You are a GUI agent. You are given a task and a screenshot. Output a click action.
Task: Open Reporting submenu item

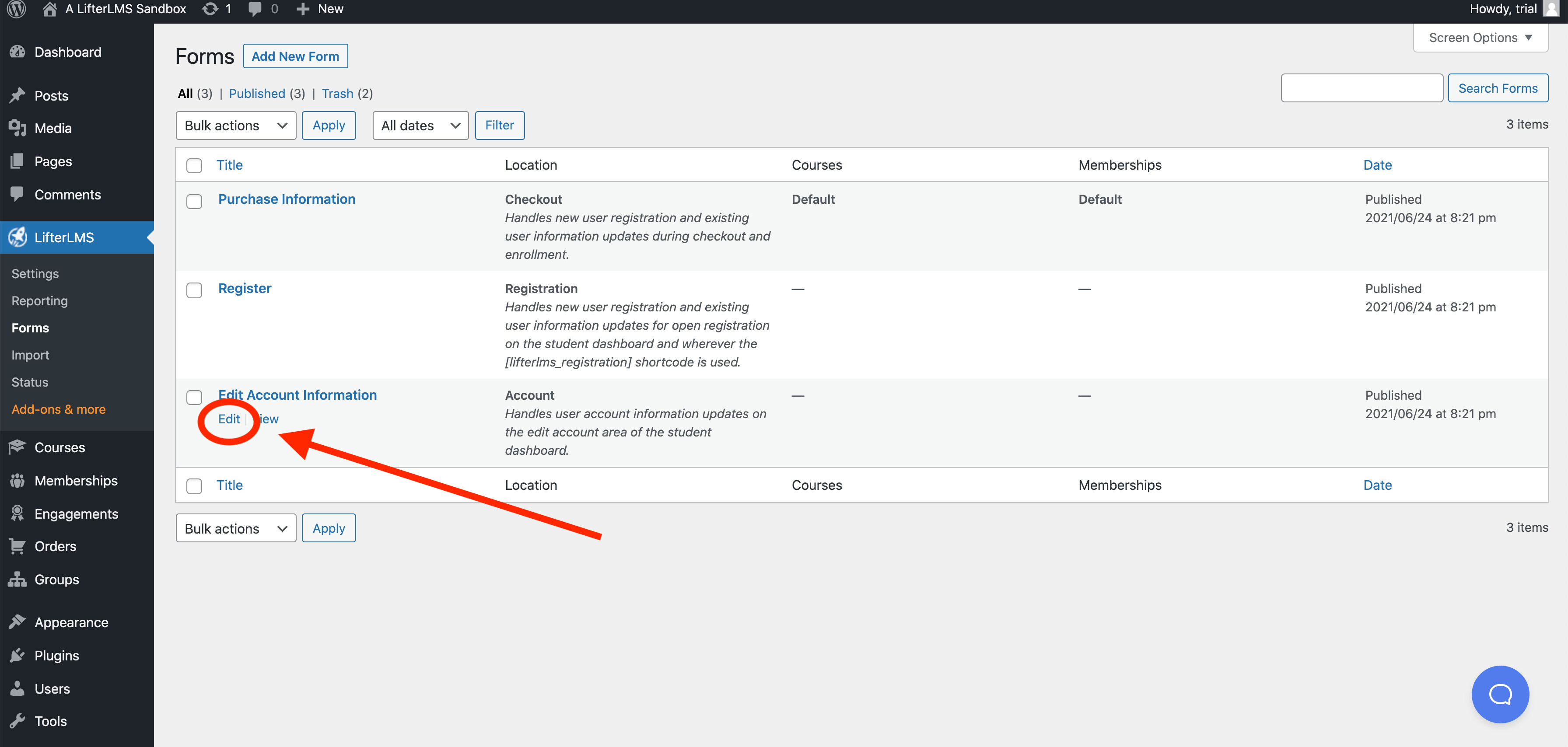[x=39, y=300]
